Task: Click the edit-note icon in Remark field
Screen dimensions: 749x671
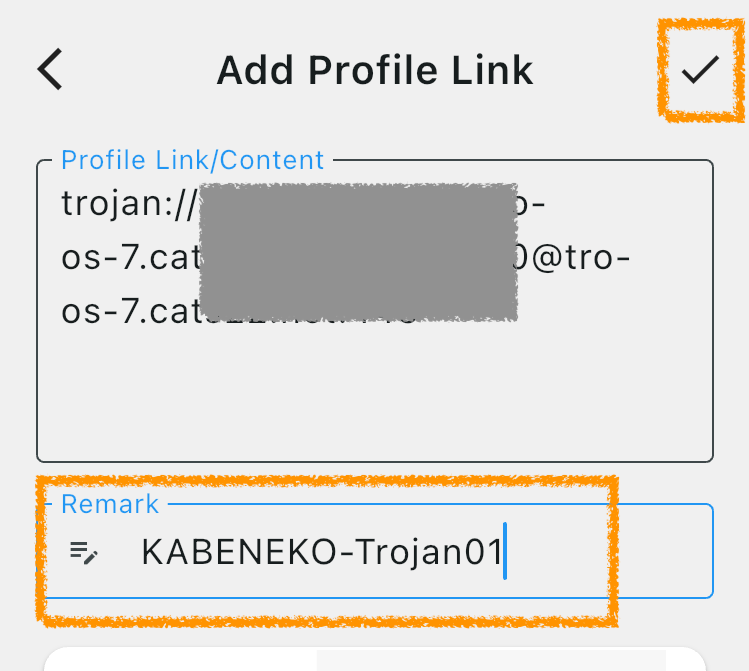Action: [x=84, y=553]
